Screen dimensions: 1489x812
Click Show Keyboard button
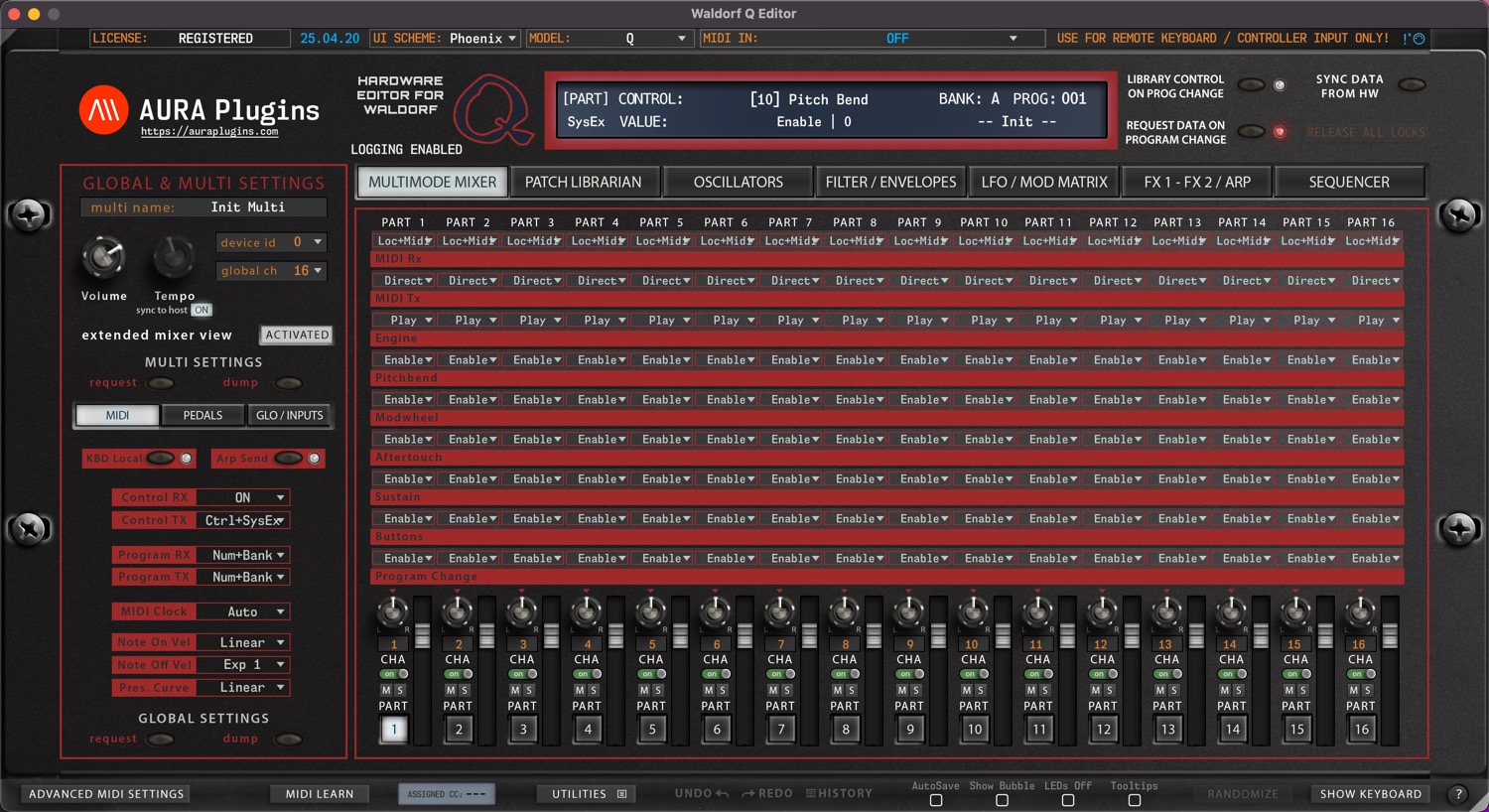pyautogui.click(x=1371, y=794)
